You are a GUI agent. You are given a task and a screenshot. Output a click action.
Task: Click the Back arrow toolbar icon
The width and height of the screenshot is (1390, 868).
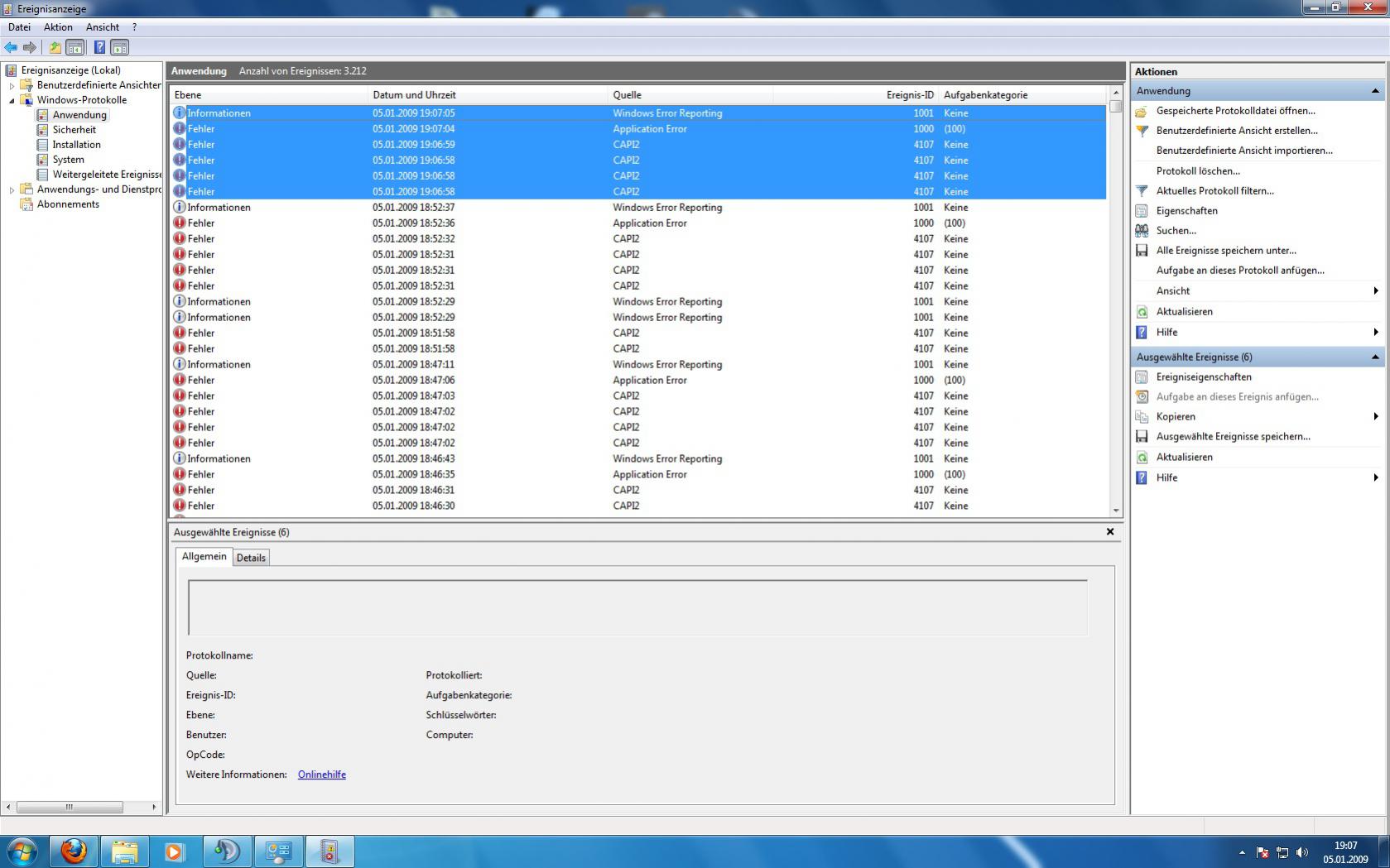[11, 47]
